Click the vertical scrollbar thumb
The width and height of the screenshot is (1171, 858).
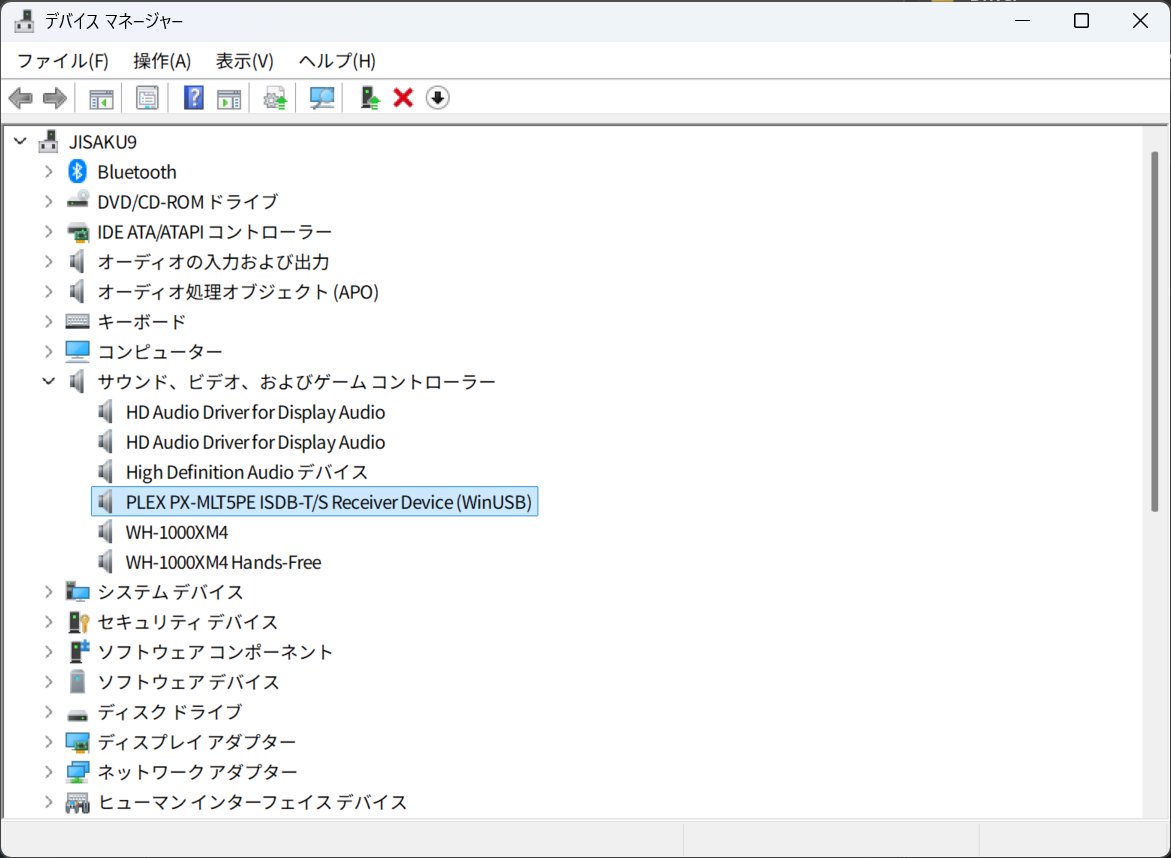pos(1155,331)
